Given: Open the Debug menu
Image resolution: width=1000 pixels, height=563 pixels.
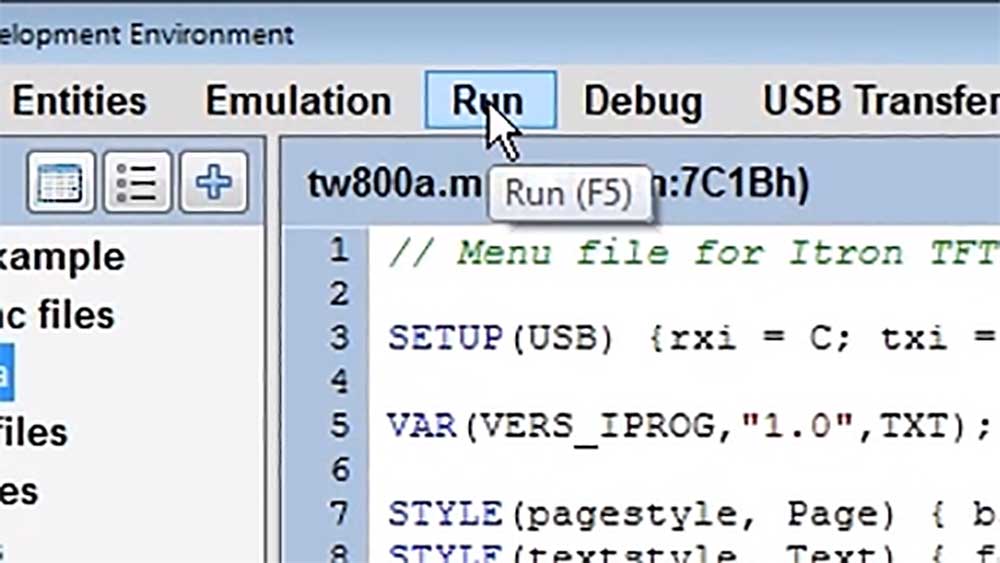Looking at the screenshot, I should pyautogui.click(x=642, y=101).
